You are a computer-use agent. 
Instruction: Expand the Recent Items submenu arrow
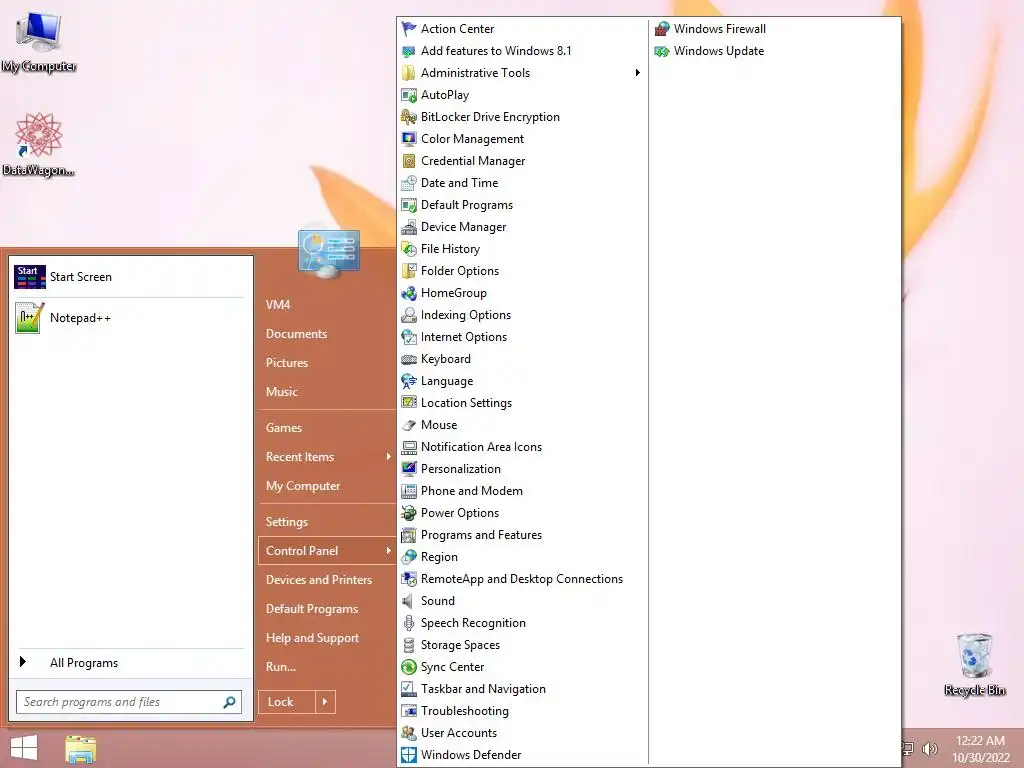pos(388,456)
